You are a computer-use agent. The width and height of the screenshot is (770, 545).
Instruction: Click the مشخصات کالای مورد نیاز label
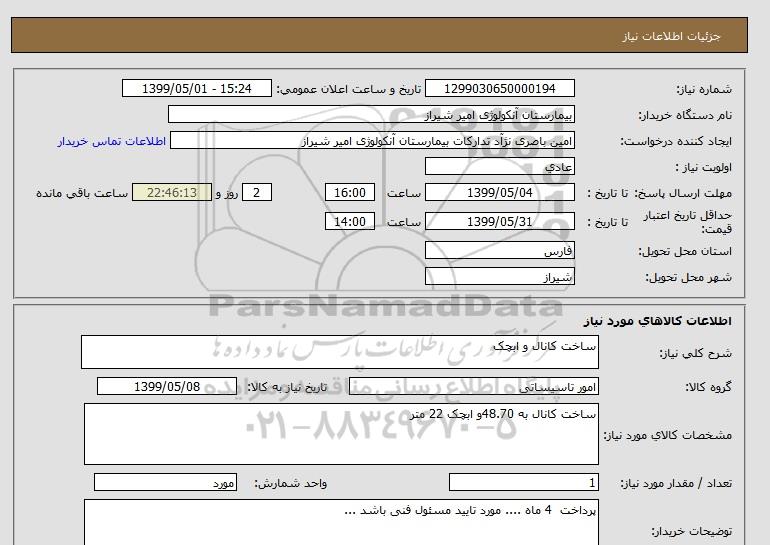pyautogui.click(x=668, y=435)
